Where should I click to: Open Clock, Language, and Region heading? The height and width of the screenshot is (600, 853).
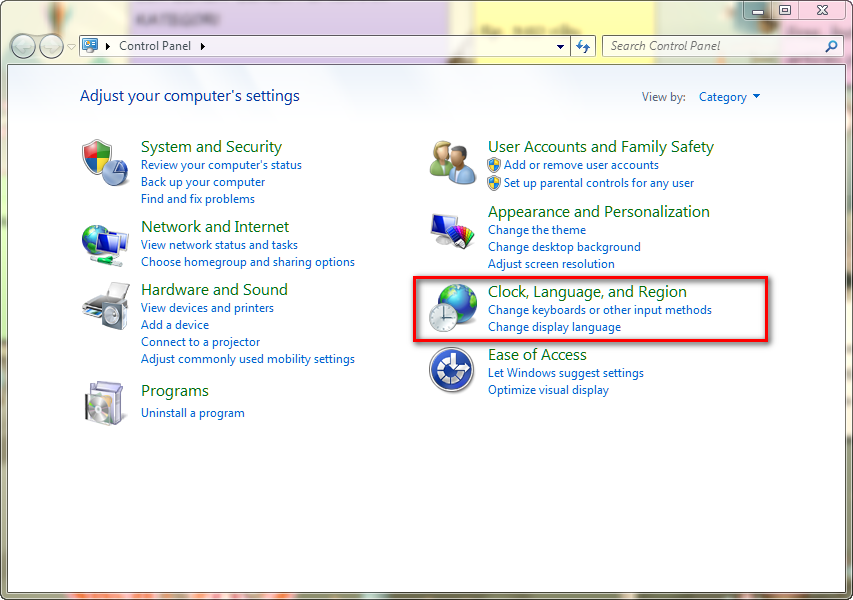click(587, 292)
